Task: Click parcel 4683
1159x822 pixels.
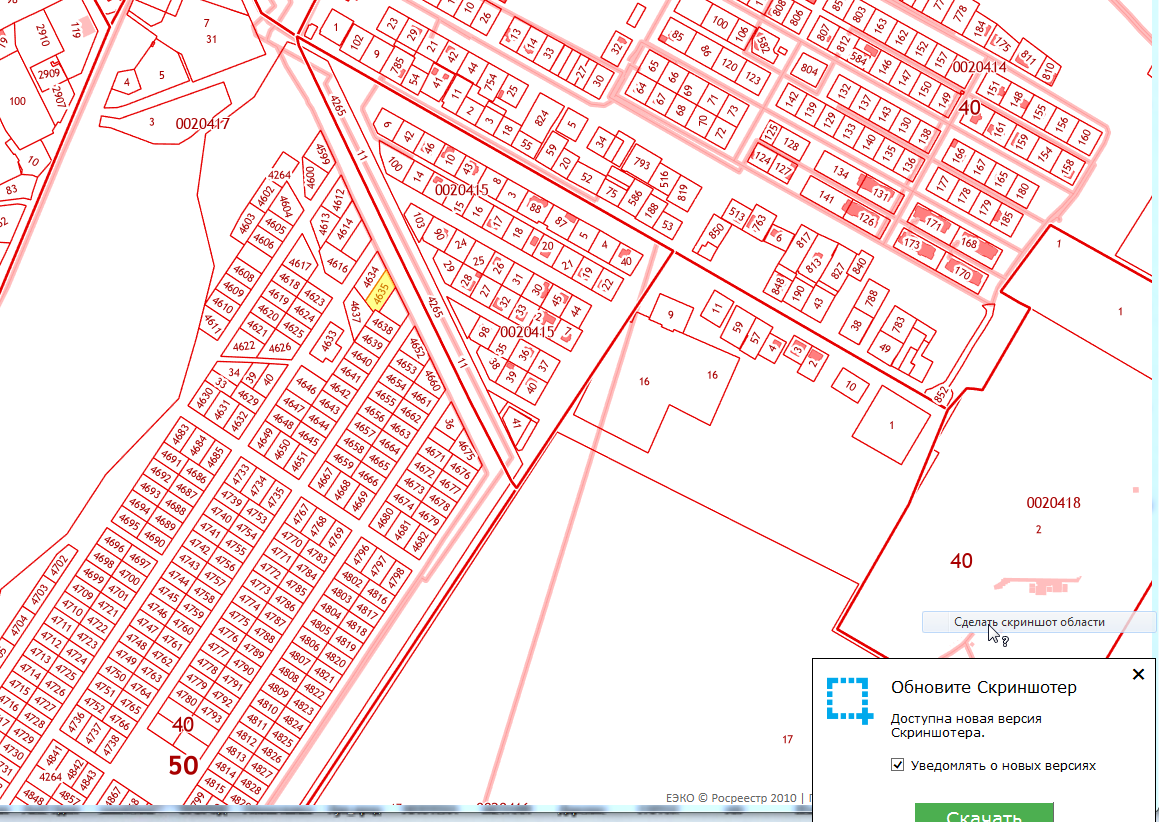Action: tap(180, 435)
